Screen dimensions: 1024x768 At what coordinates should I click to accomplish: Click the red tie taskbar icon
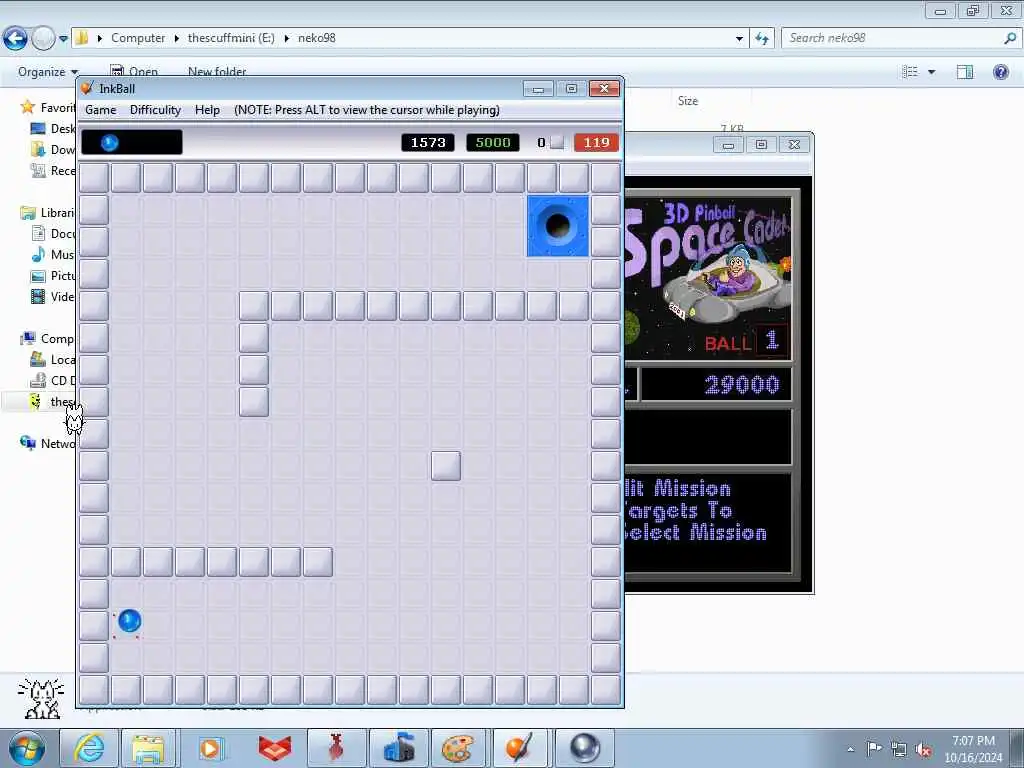coord(336,748)
